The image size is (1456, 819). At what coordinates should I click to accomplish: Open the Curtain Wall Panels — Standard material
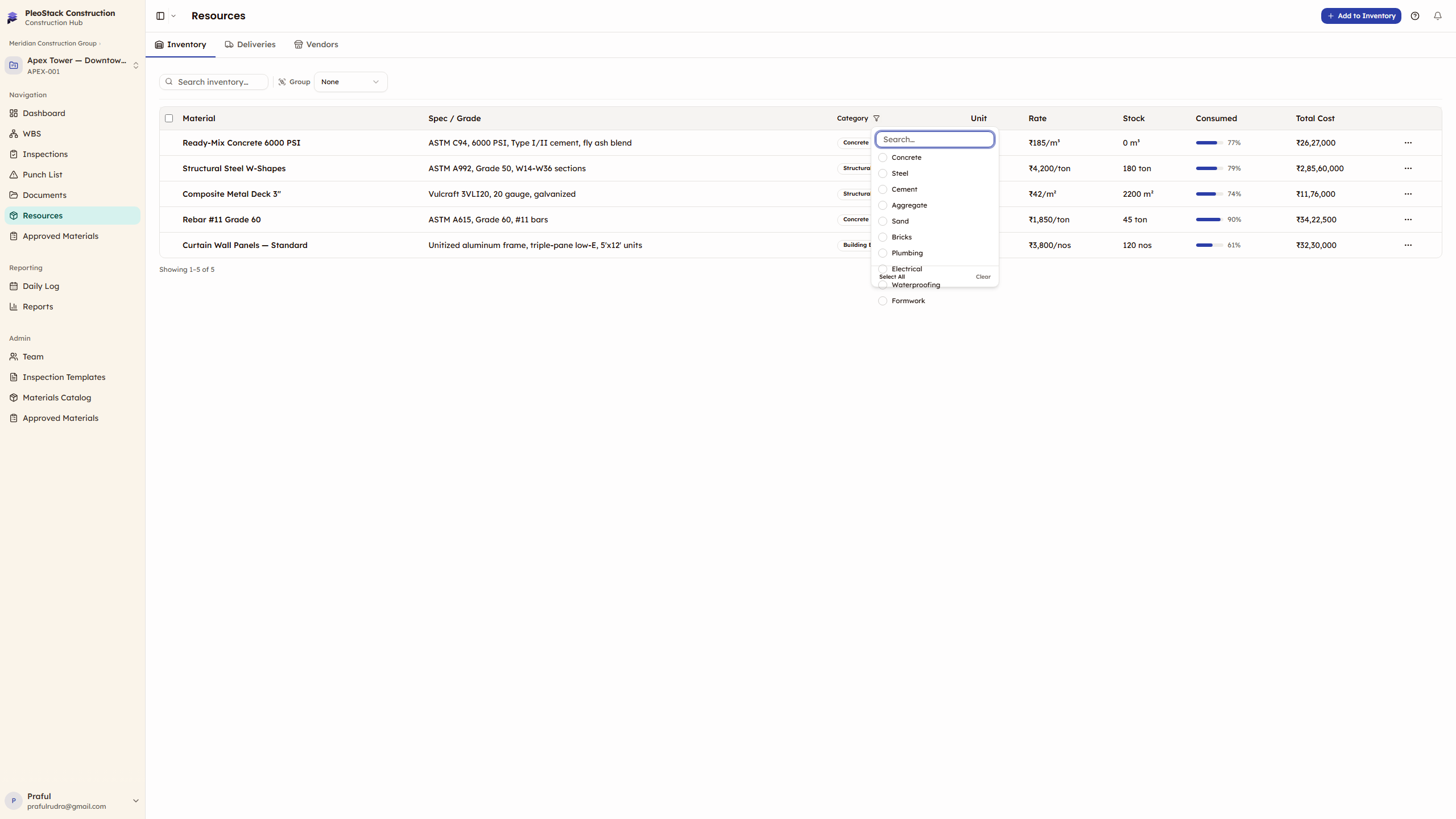tap(245, 245)
